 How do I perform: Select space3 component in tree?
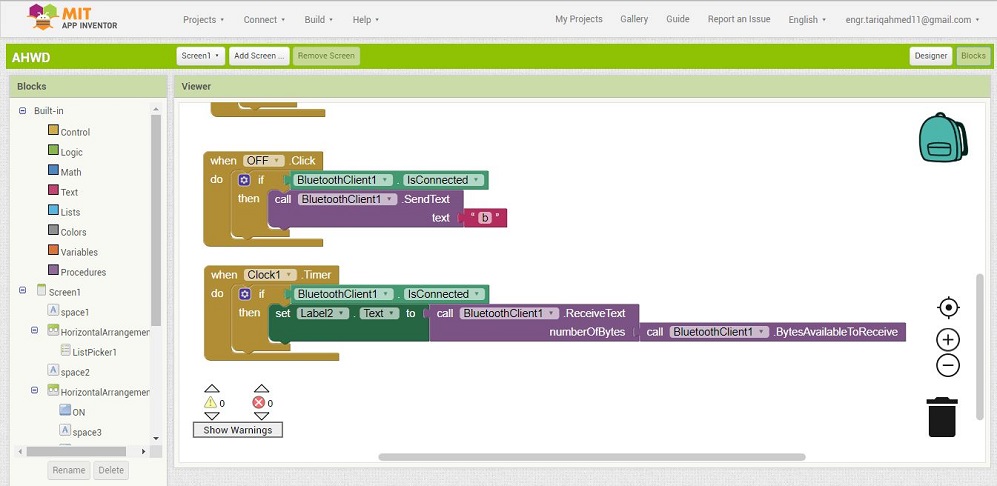click(x=80, y=432)
